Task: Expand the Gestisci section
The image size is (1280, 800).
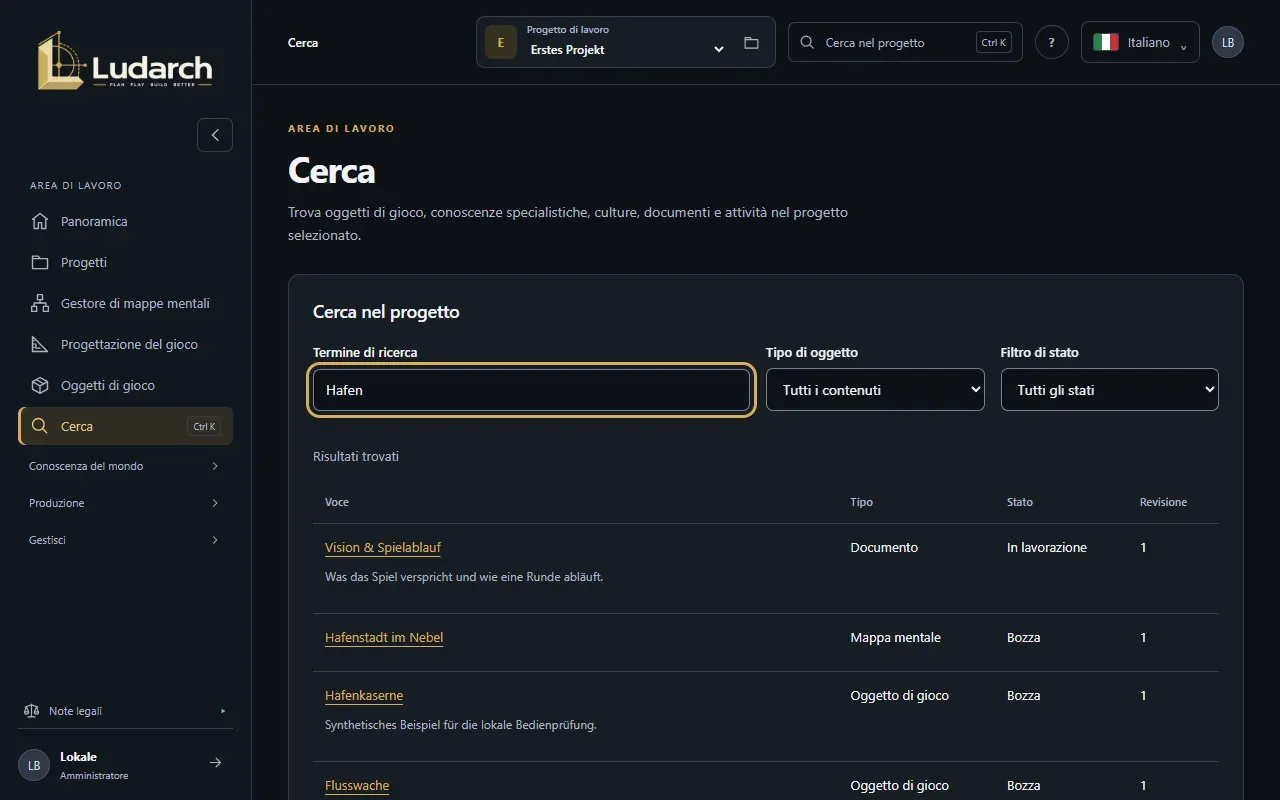Action: [125, 540]
